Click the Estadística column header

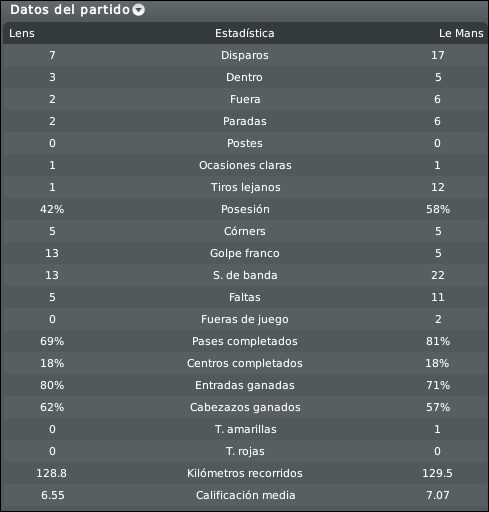click(x=245, y=33)
